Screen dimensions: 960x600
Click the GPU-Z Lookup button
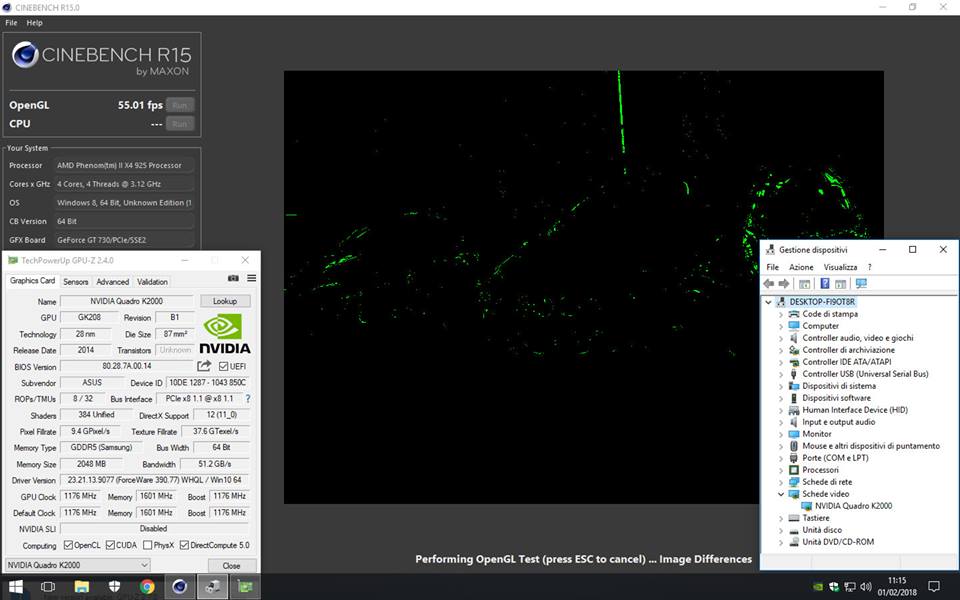coord(225,301)
